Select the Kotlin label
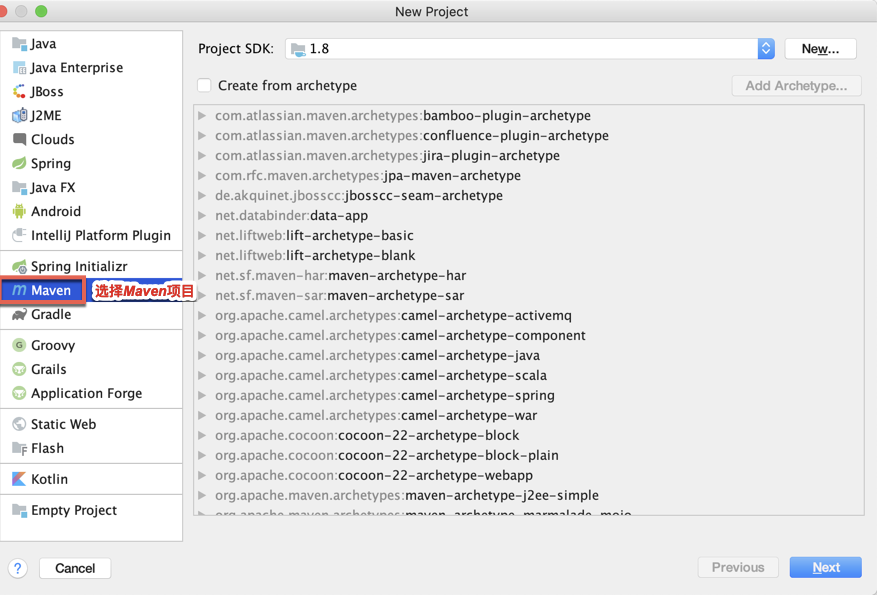 click(49, 479)
